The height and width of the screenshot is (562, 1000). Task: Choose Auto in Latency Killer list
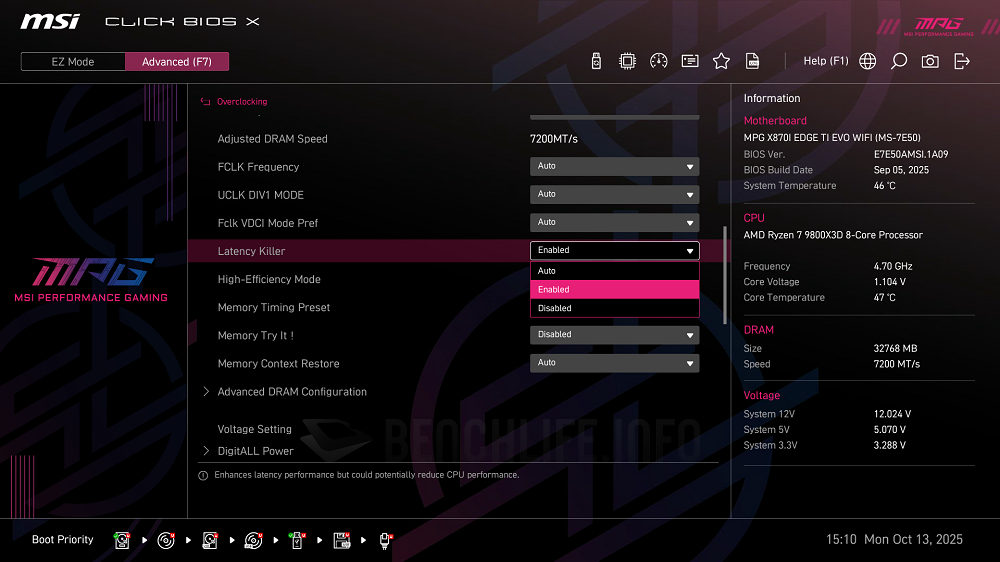[614, 271]
